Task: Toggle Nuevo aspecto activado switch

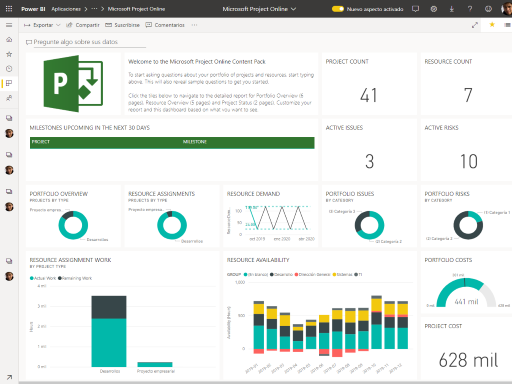Action: point(338,9)
